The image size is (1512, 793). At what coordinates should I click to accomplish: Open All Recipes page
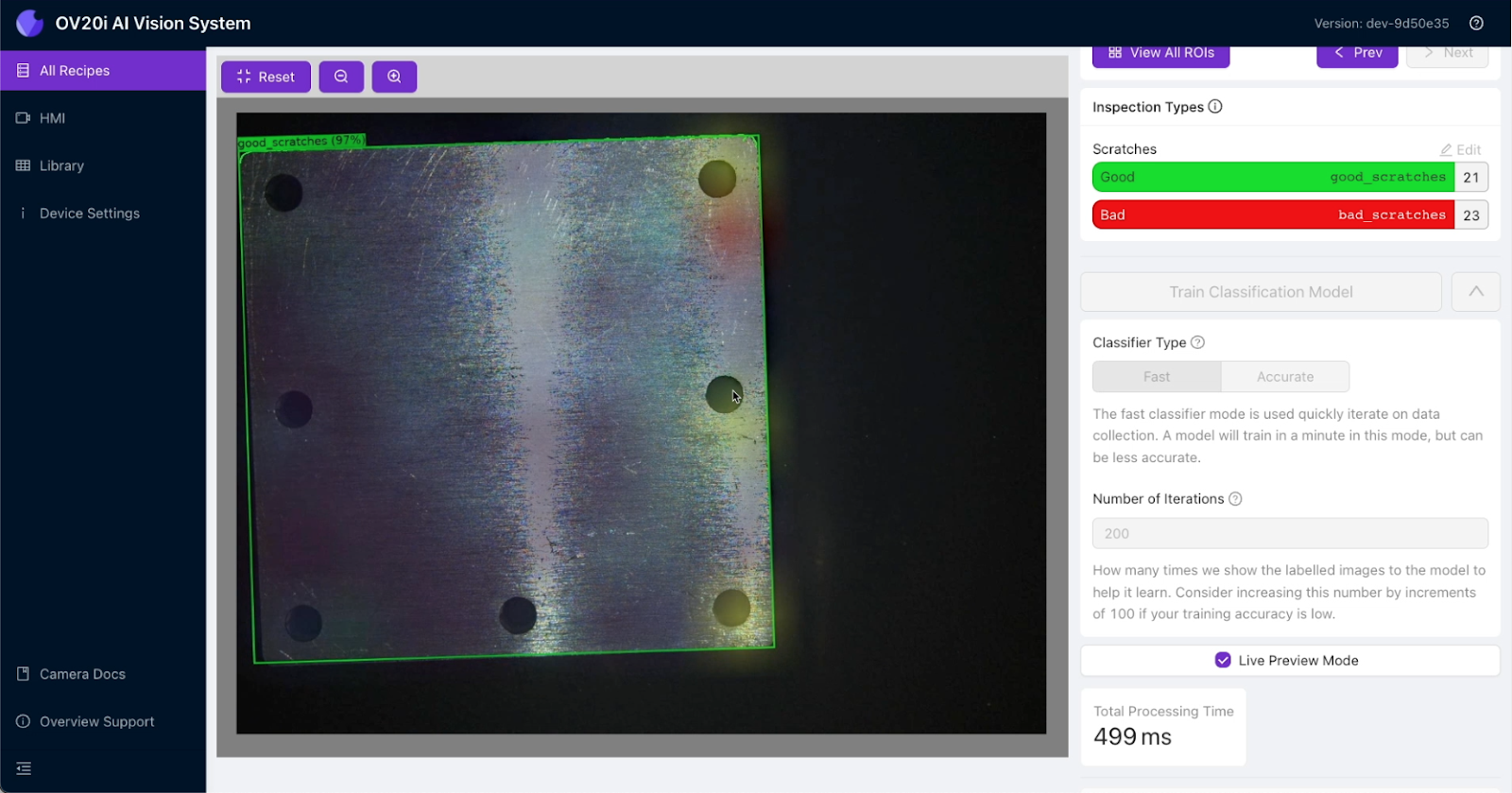click(x=103, y=71)
